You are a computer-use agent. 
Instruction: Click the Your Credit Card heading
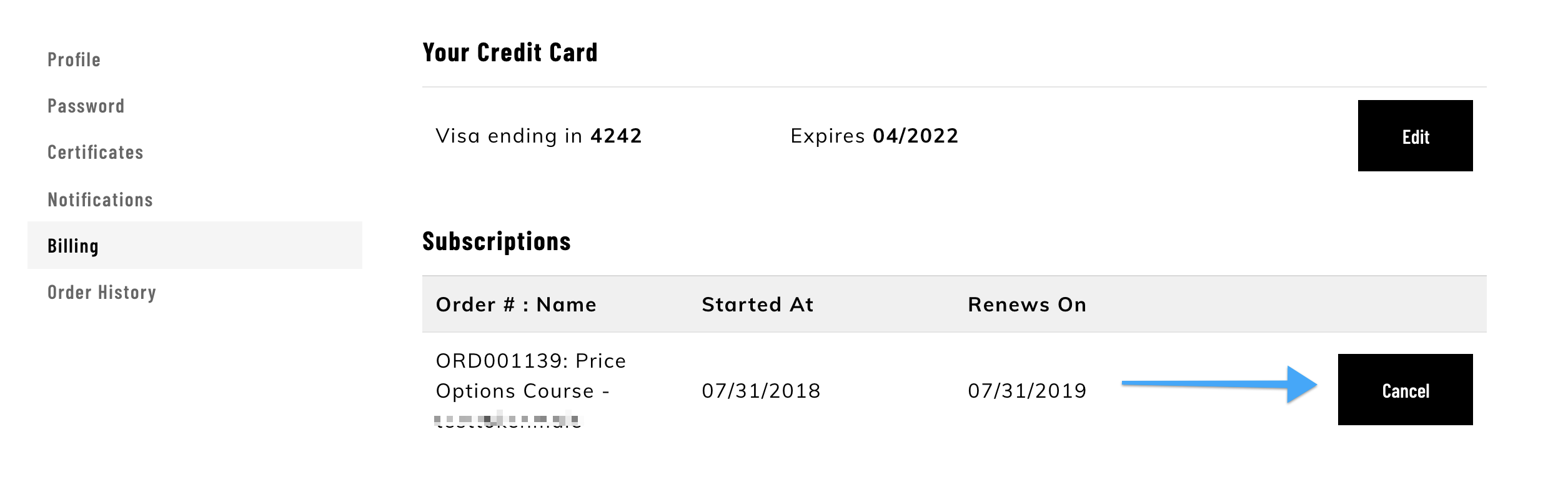click(x=510, y=53)
